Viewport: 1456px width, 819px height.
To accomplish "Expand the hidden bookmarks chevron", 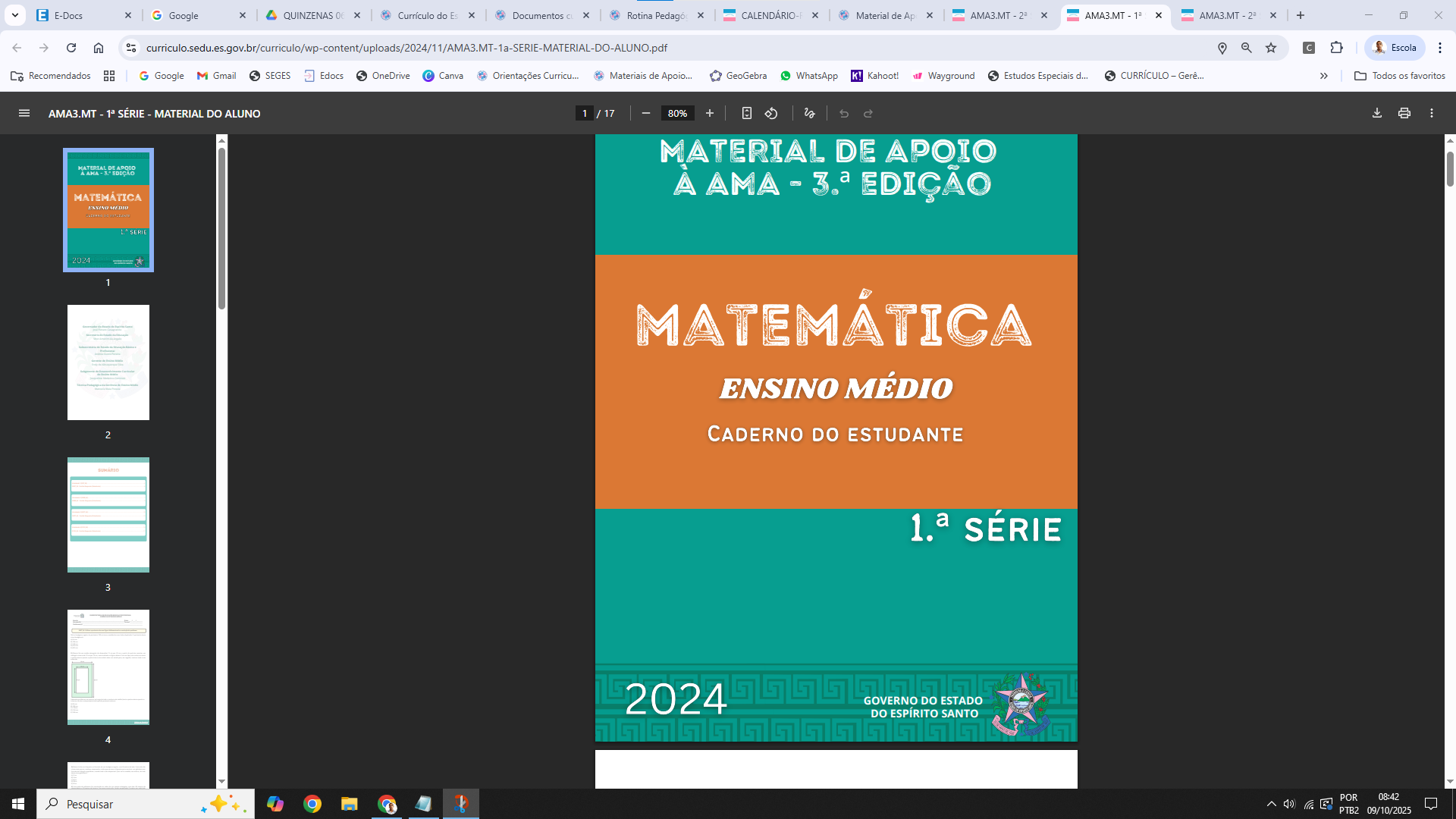I will tap(1324, 76).
